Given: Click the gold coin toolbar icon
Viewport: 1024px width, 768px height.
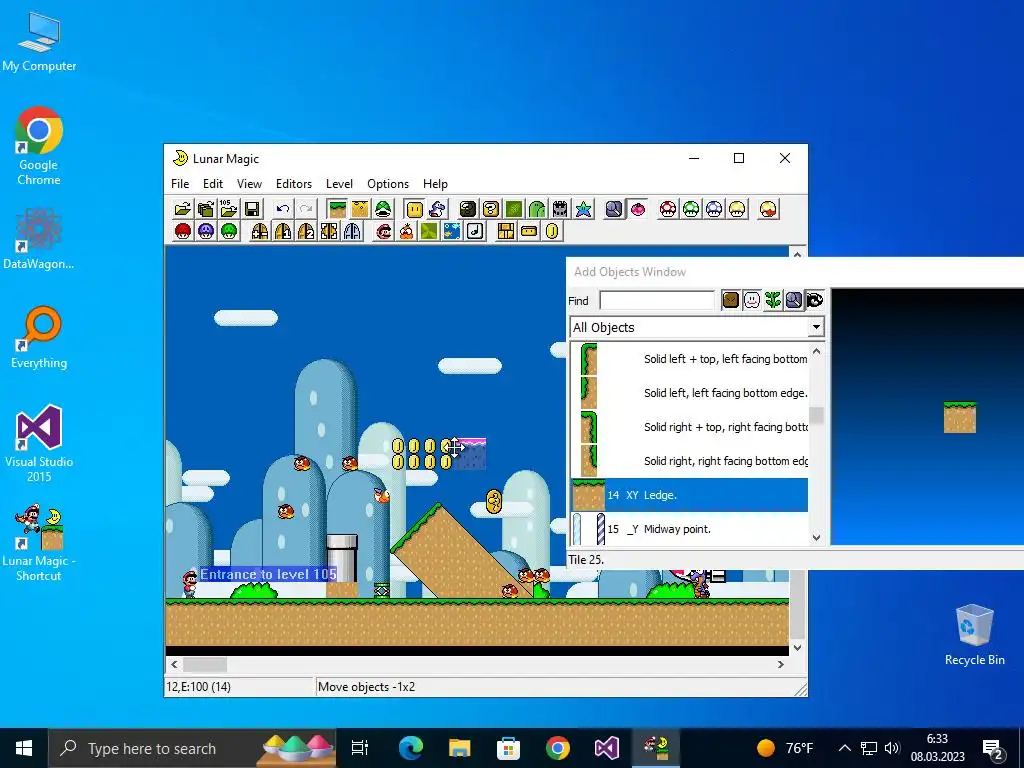Looking at the screenshot, I should pyautogui.click(x=552, y=231).
